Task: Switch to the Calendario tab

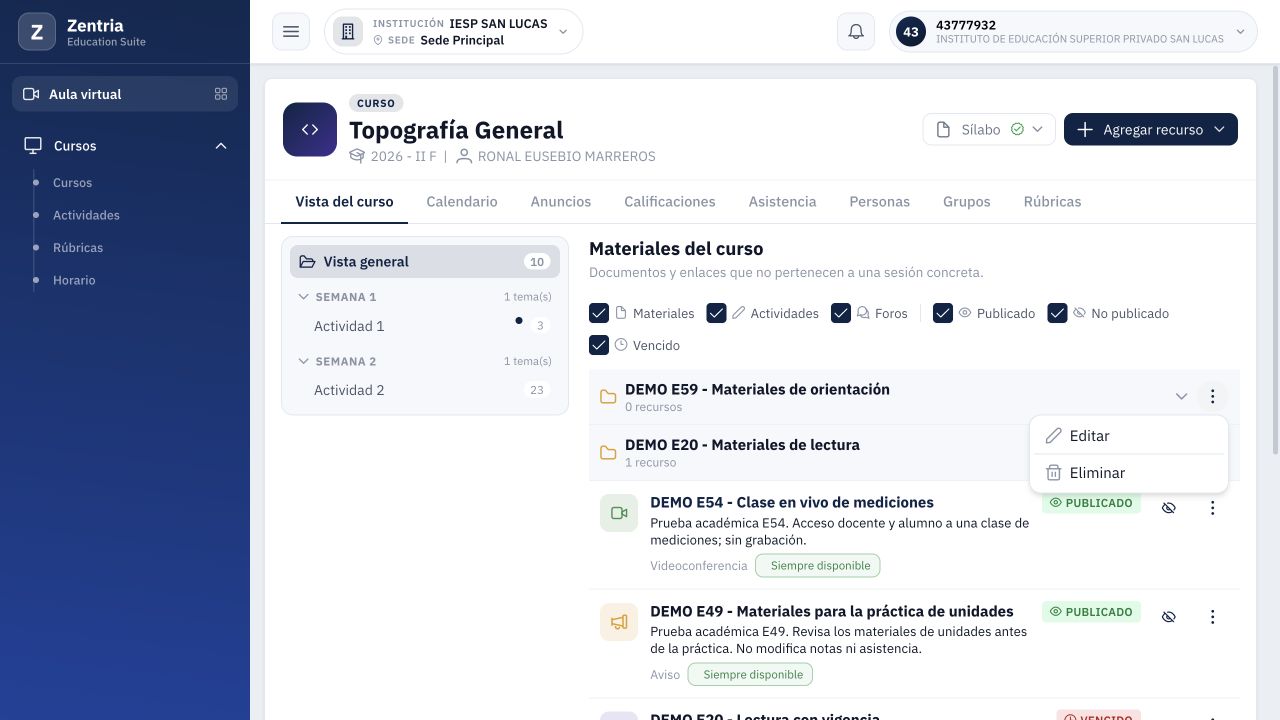Action: click(x=462, y=201)
